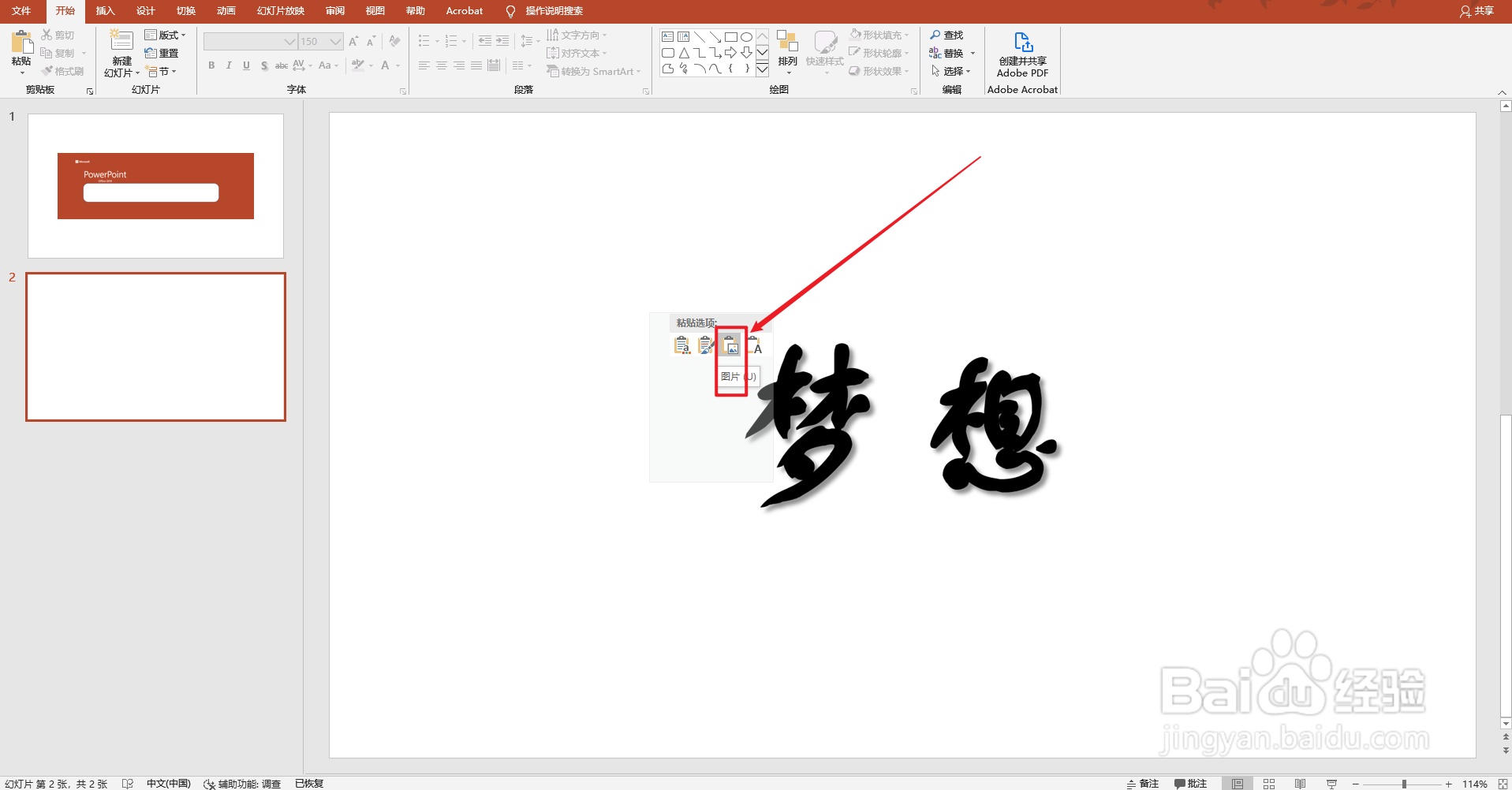Viewport: 1512px width, 790px height.
Task: Choose the Keep Text Only paste option
Action: [x=755, y=345]
